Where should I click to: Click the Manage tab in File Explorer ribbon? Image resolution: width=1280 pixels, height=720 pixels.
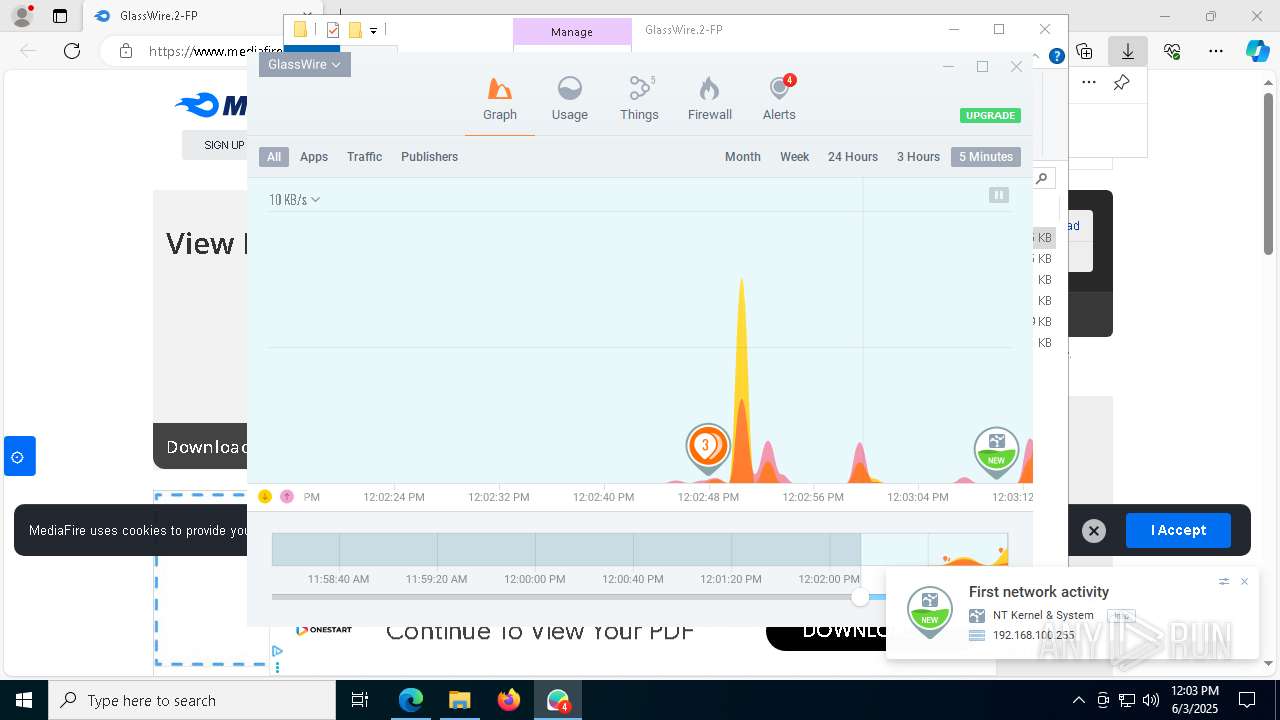572,32
